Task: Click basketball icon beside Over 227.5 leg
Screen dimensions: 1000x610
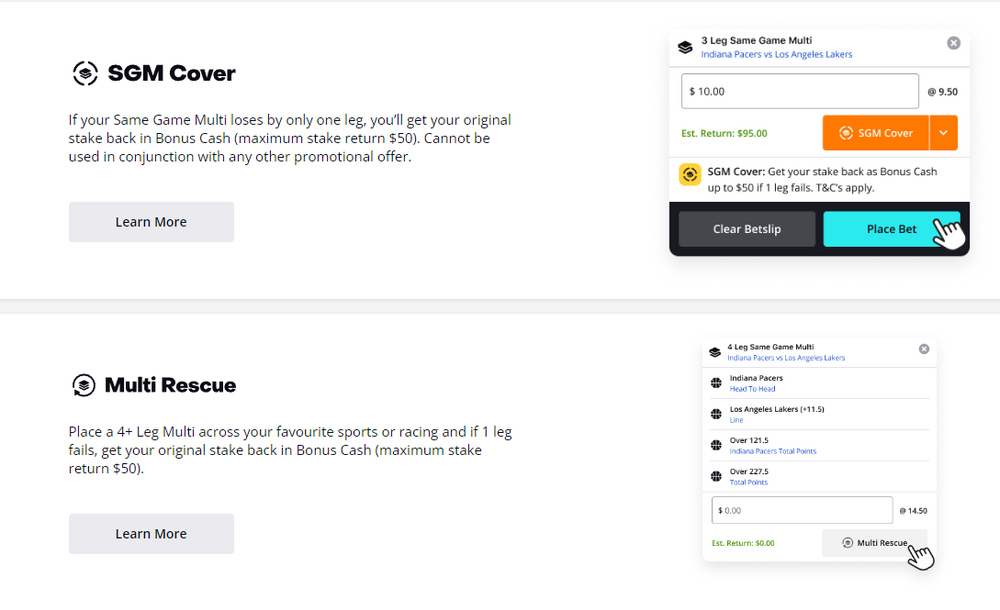Action: (715, 476)
